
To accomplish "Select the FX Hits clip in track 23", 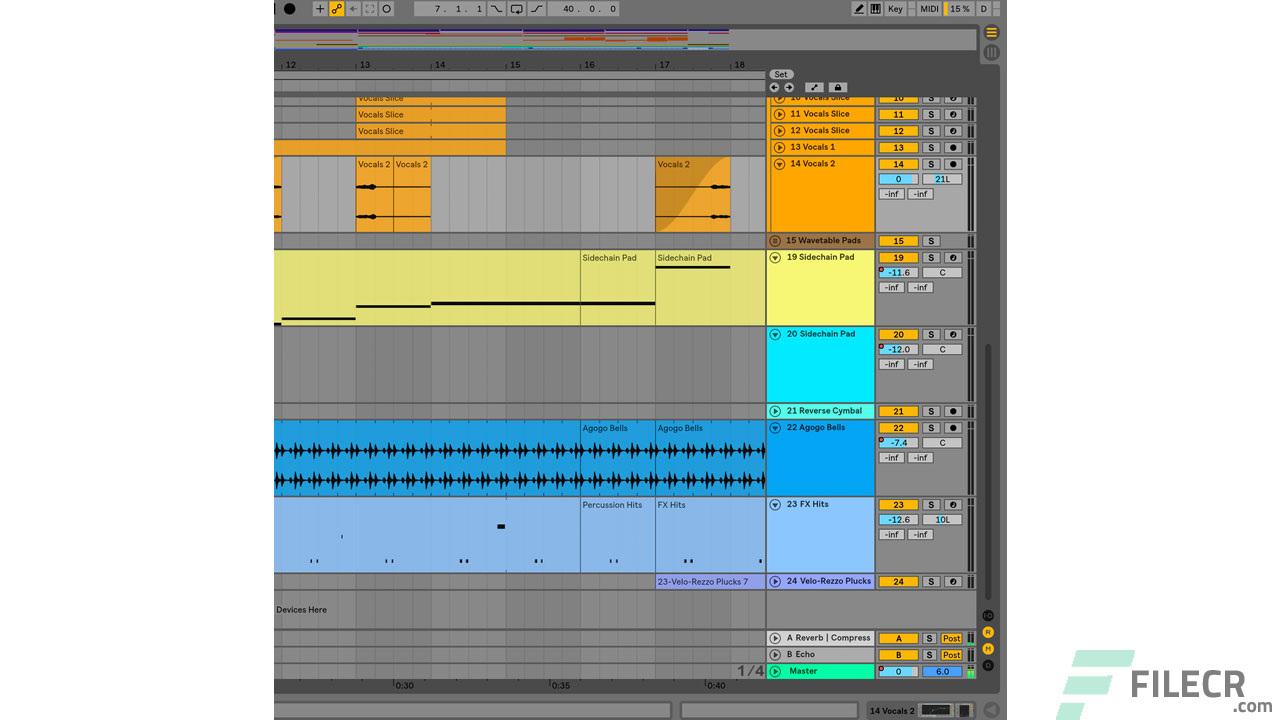I will coord(710,535).
